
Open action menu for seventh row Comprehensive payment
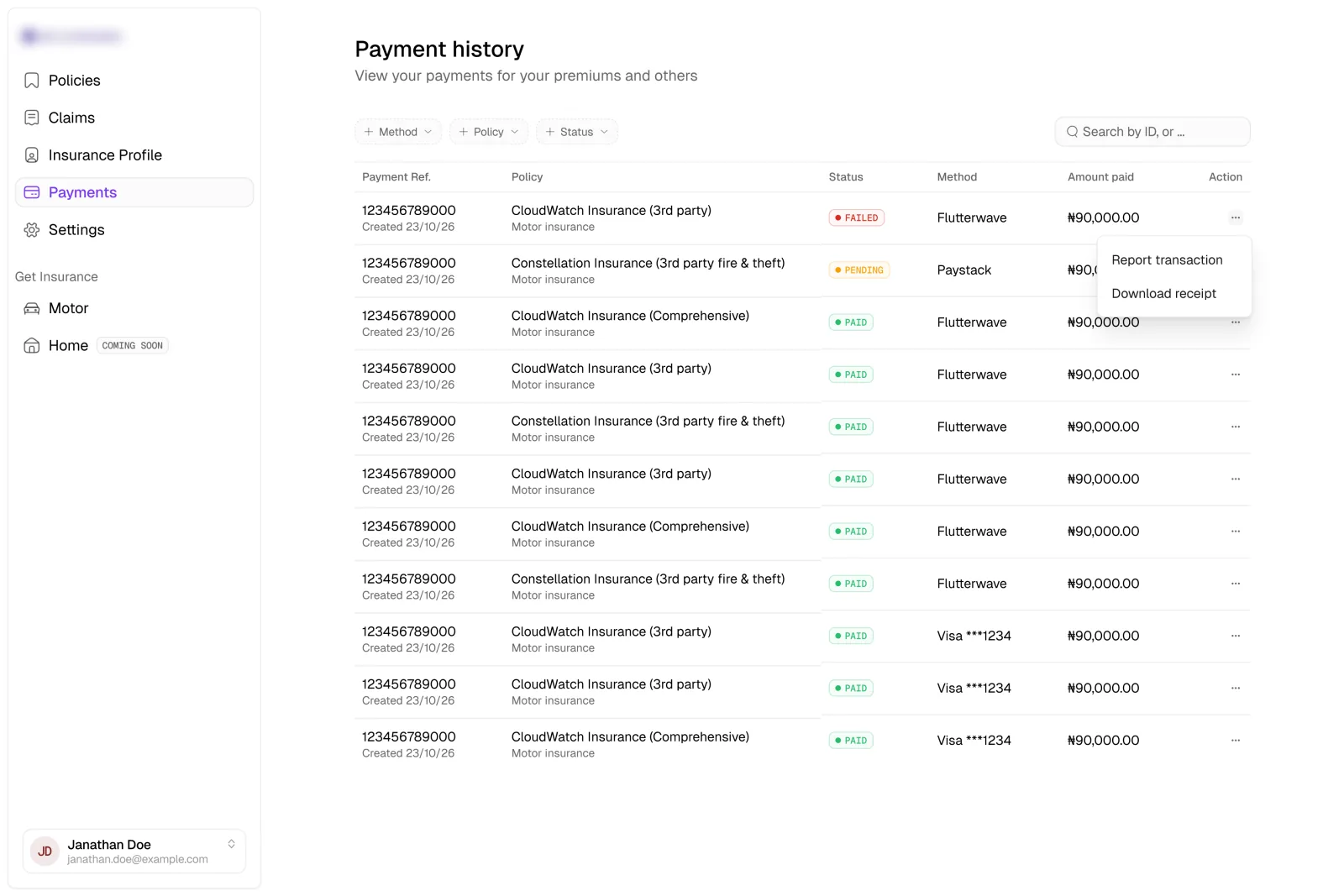point(1236,532)
